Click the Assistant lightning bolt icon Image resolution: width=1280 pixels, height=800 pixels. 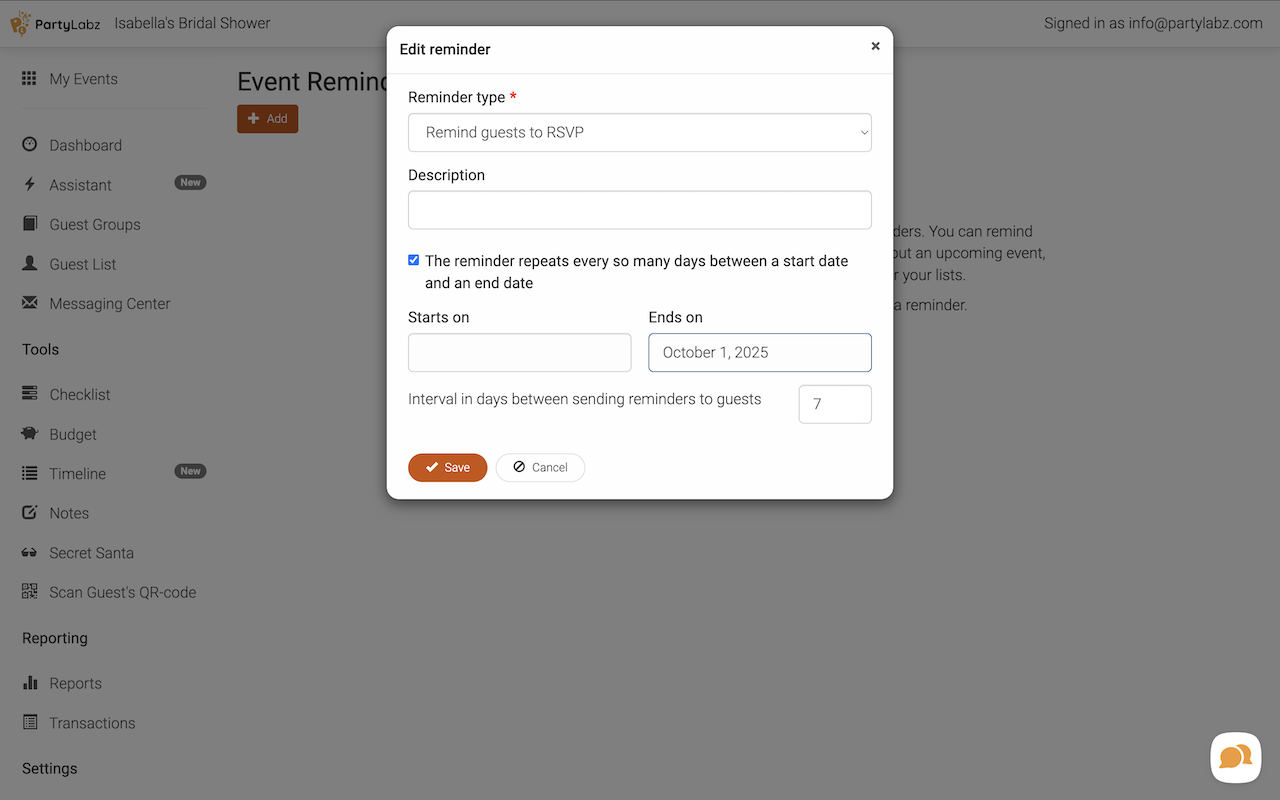point(30,185)
